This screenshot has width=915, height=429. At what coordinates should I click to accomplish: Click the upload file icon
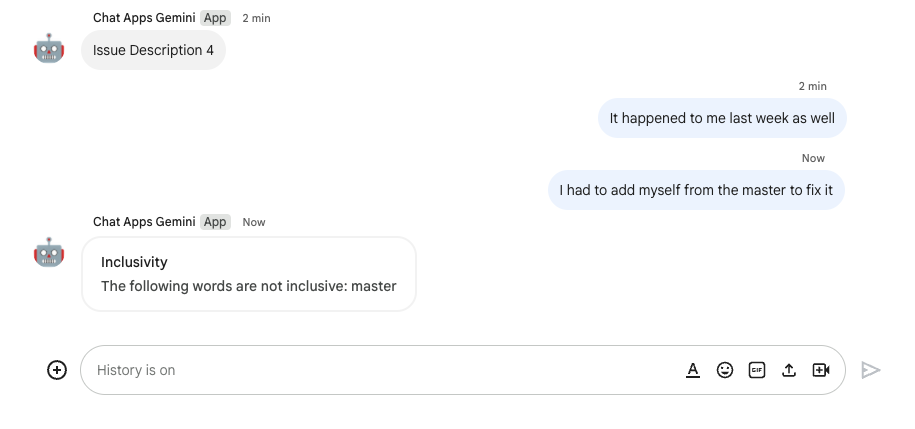click(x=789, y=370)
